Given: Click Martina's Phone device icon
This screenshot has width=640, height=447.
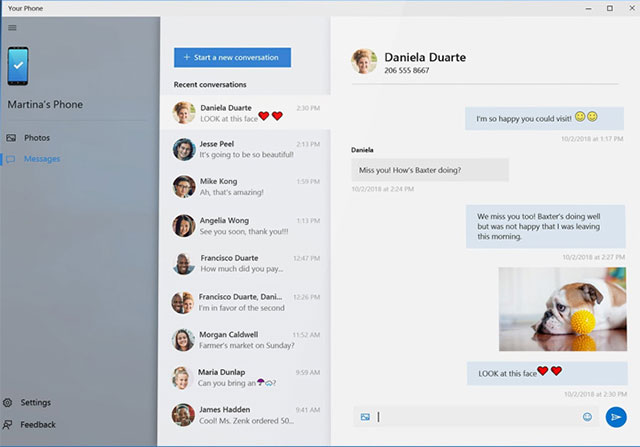Looking at the screenshot, I should click(x=18, y=67).
